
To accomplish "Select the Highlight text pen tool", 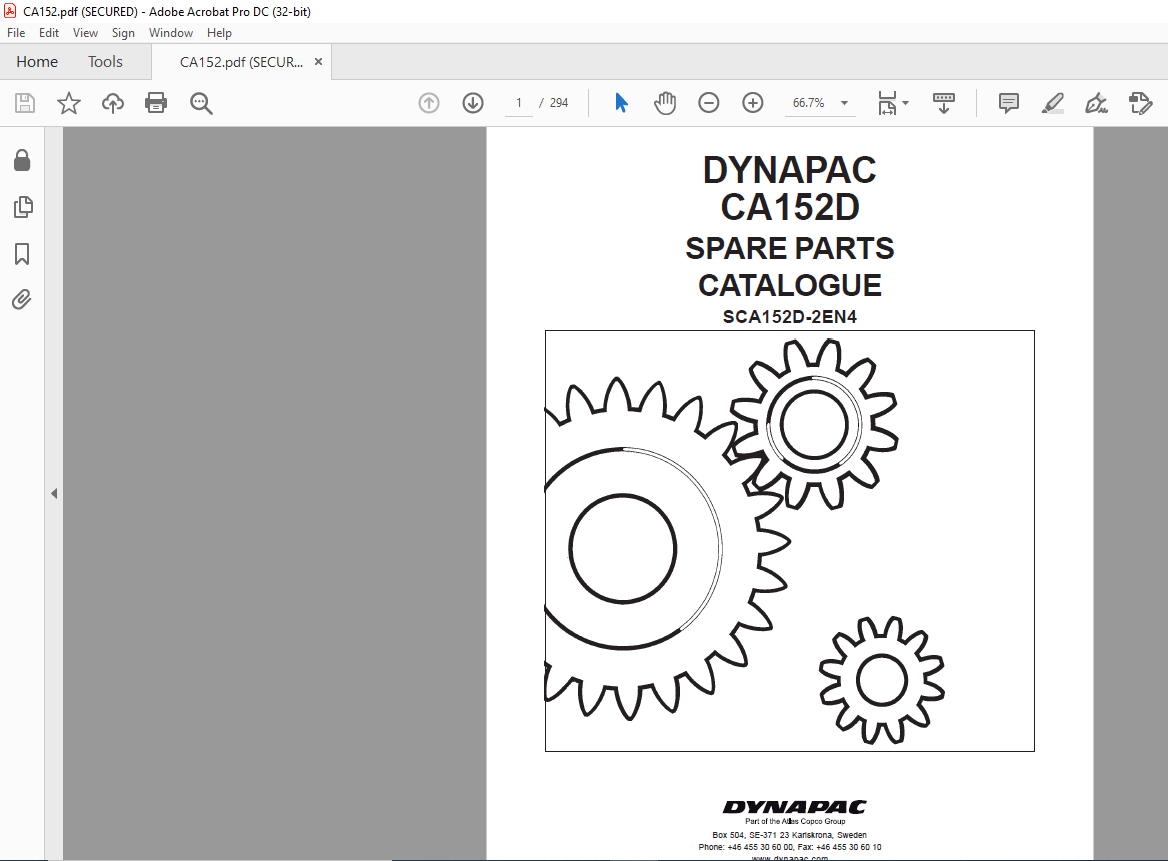I will pos(1053,103).
